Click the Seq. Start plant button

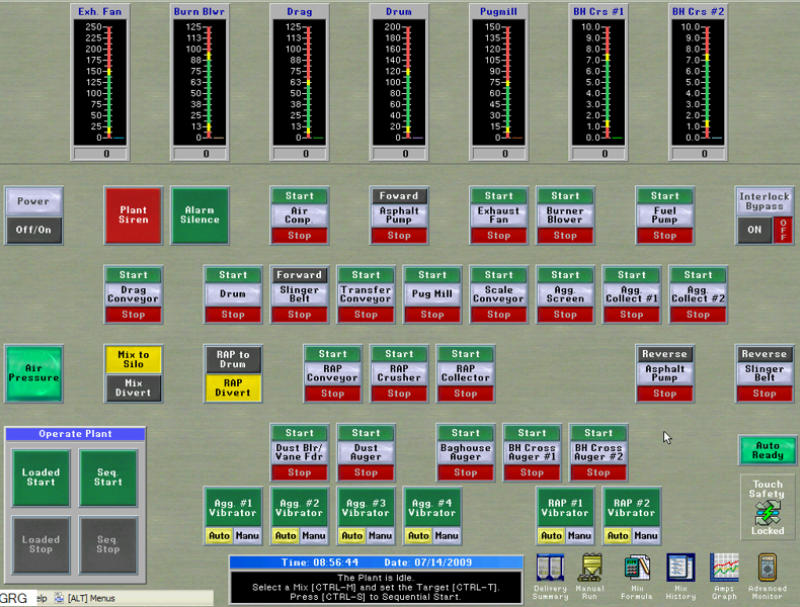tap(108, 477)
